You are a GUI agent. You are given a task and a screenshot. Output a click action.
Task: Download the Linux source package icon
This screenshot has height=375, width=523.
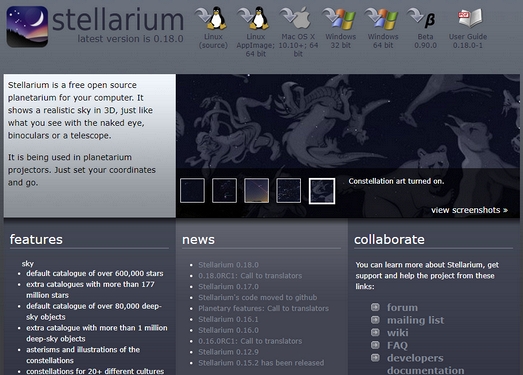(211, 18)
